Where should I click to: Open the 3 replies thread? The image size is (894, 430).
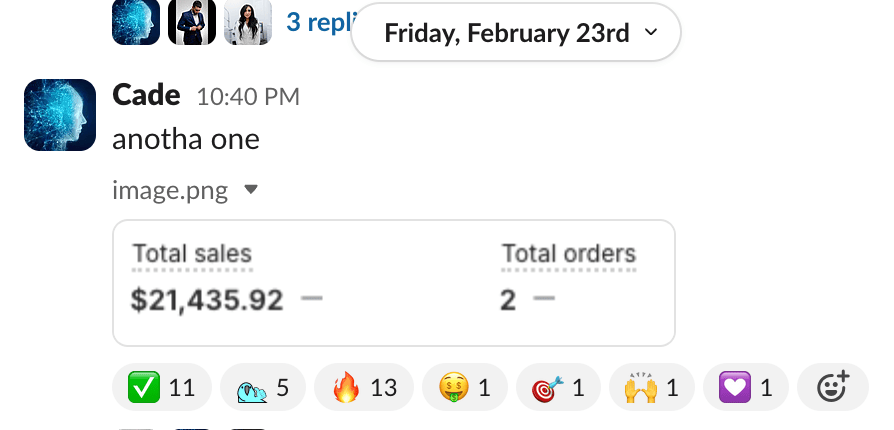click(x=318, y=21)
